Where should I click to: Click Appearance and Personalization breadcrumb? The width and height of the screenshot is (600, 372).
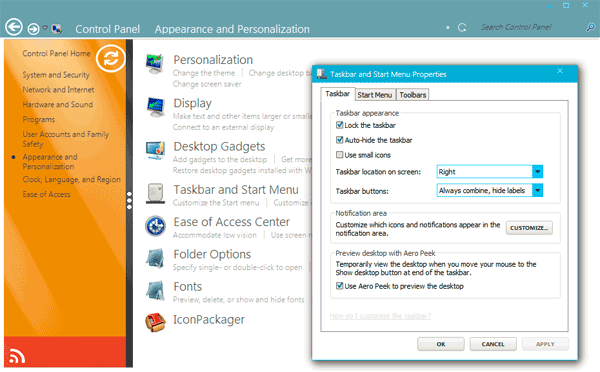point(232,29)
